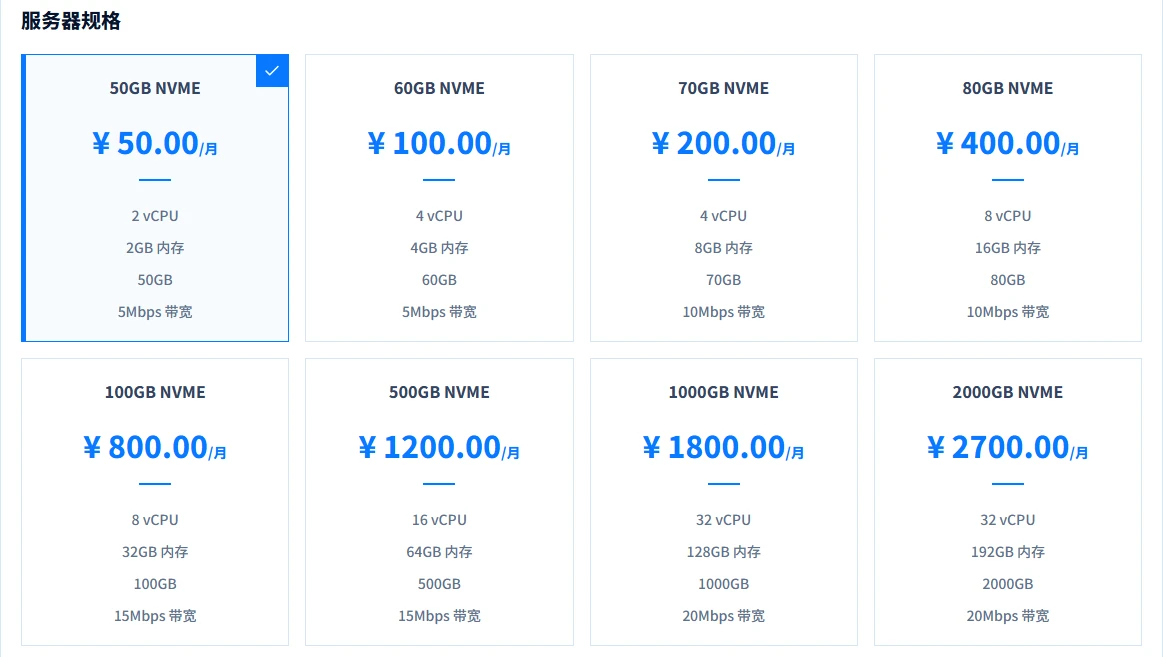Screen dimensions: 1163x657
Task: Choose the 70GB NVME server plan
Action: pos(724,198)
